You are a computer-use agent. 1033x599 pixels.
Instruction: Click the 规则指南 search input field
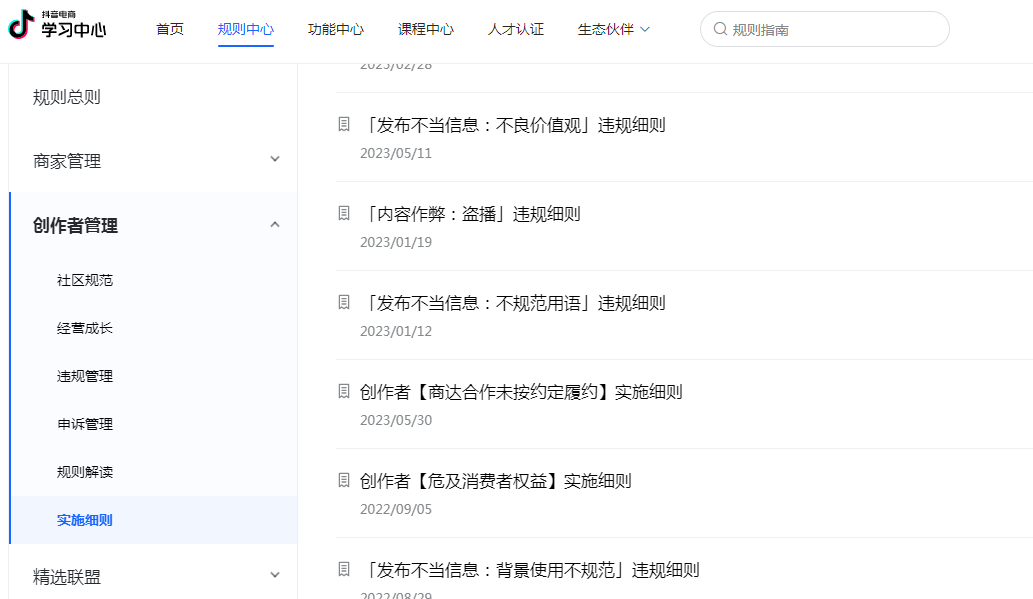point(835,30)
